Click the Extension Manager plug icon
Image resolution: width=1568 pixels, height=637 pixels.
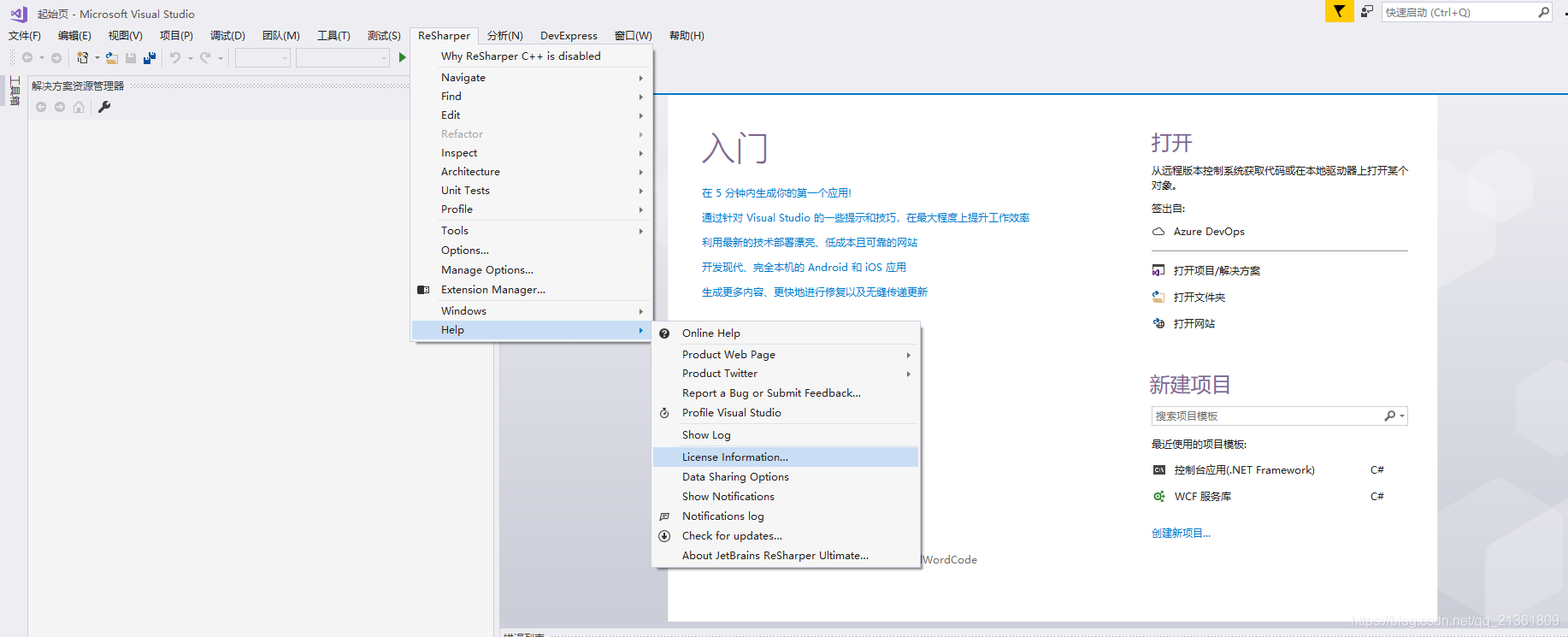[423, 290]
